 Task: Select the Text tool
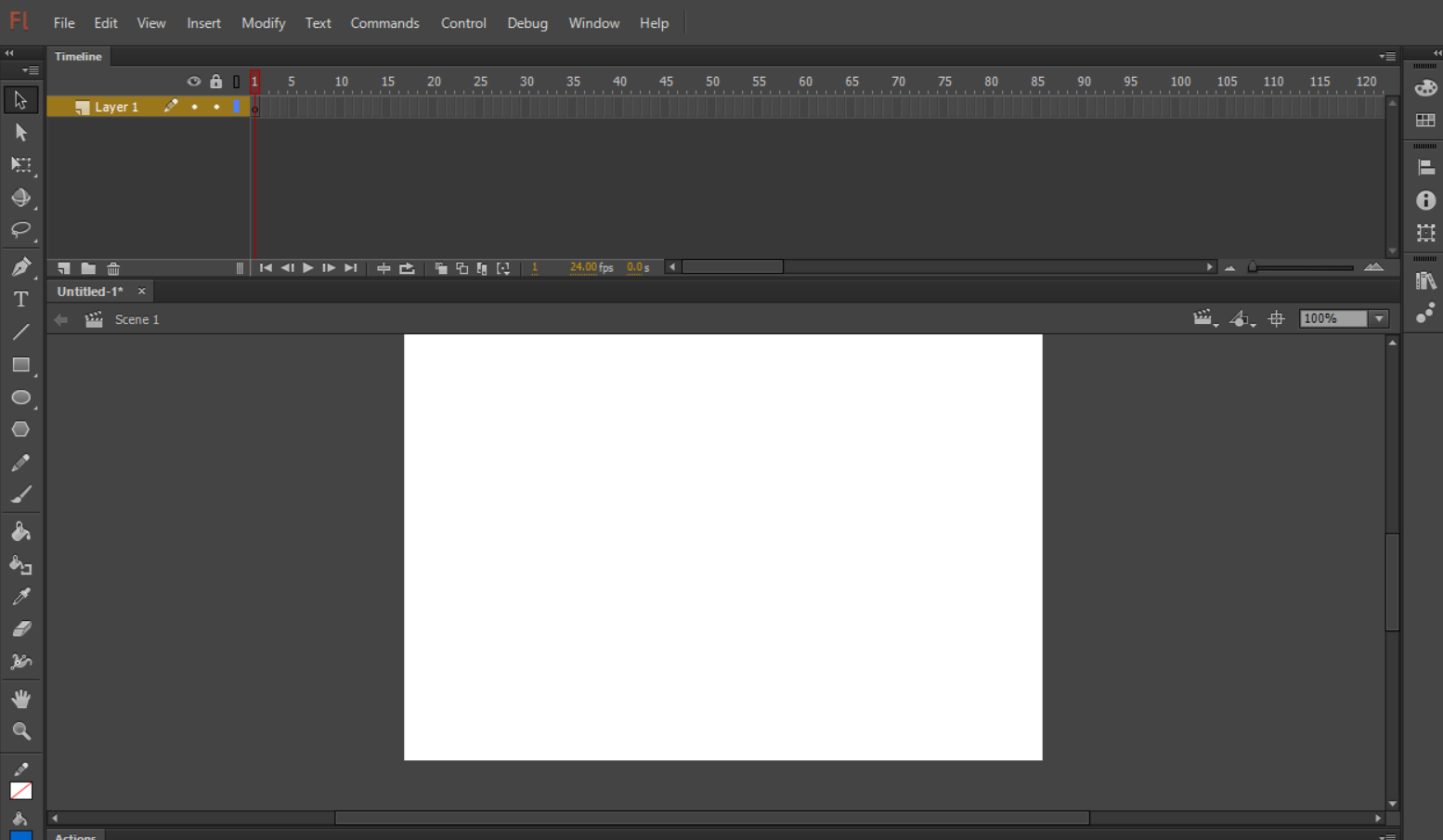coord(20,300)
